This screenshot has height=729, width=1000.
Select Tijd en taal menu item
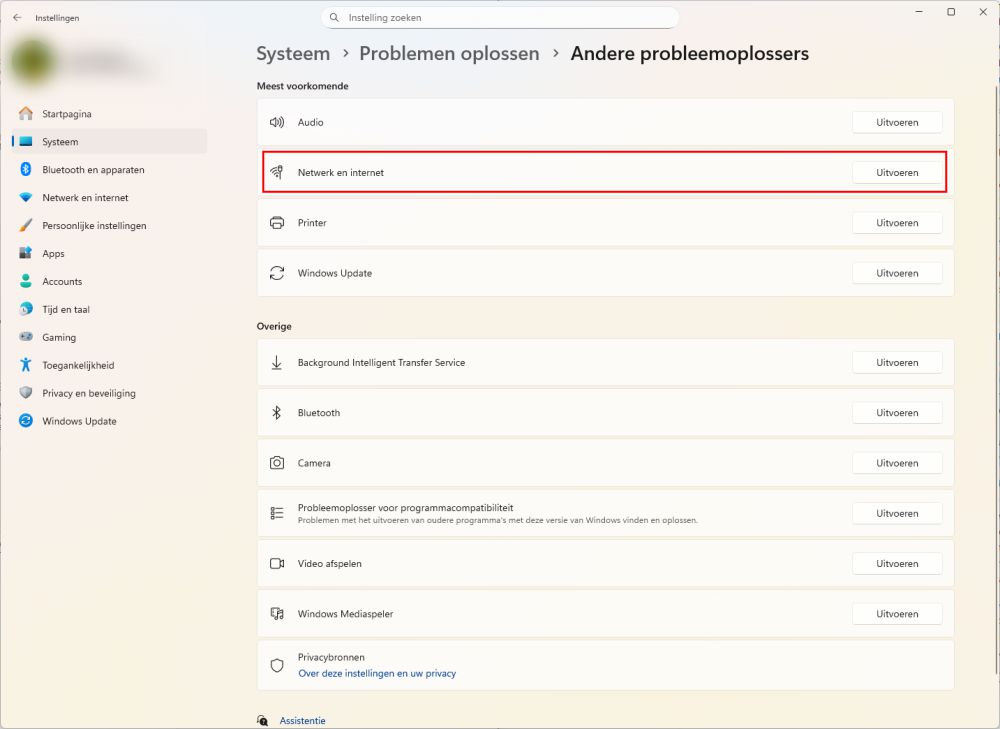point(66,310)
